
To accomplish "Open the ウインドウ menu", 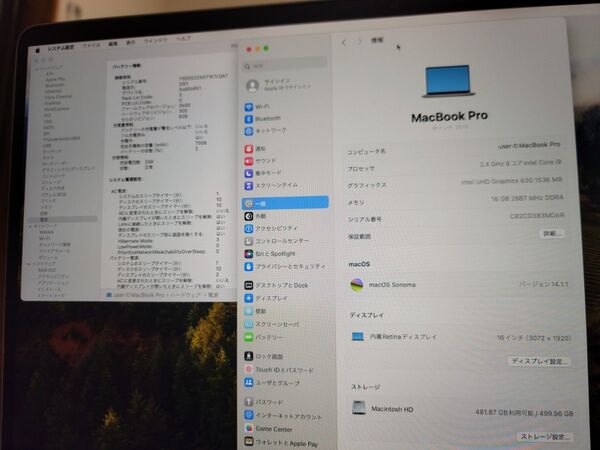I will pos(155,41).
